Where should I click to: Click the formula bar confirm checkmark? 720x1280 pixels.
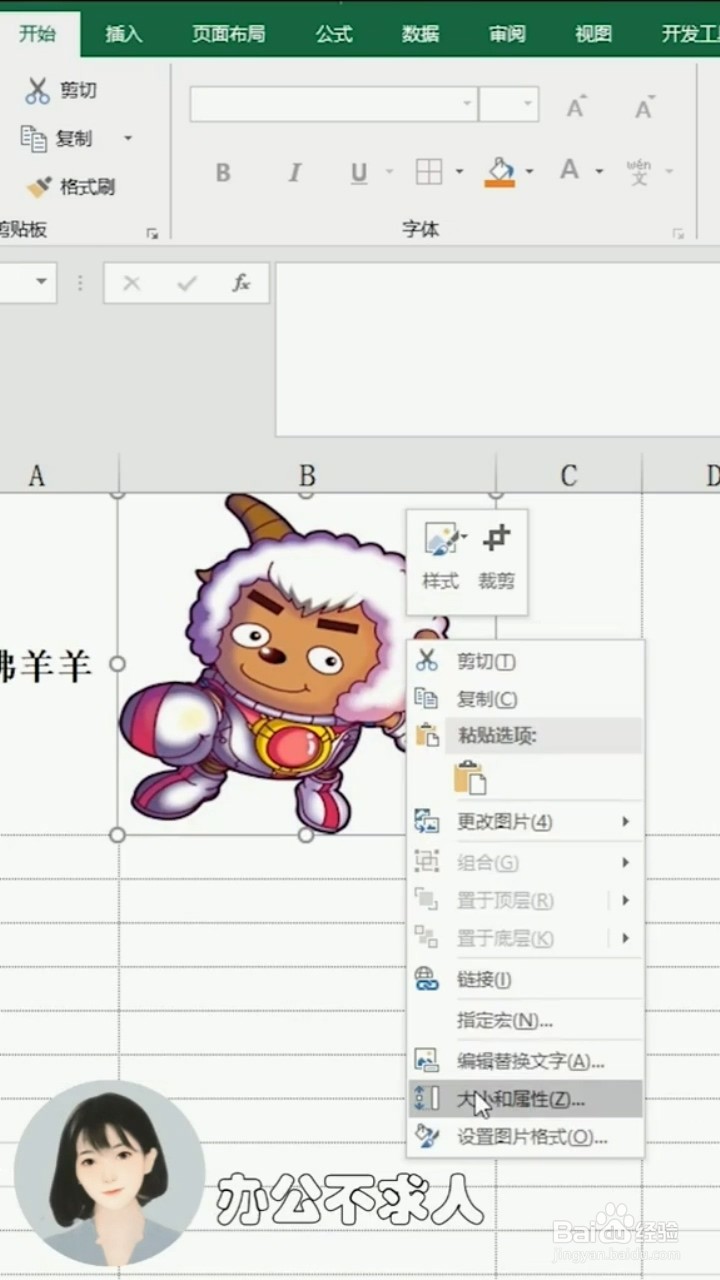tap(187, 283)
